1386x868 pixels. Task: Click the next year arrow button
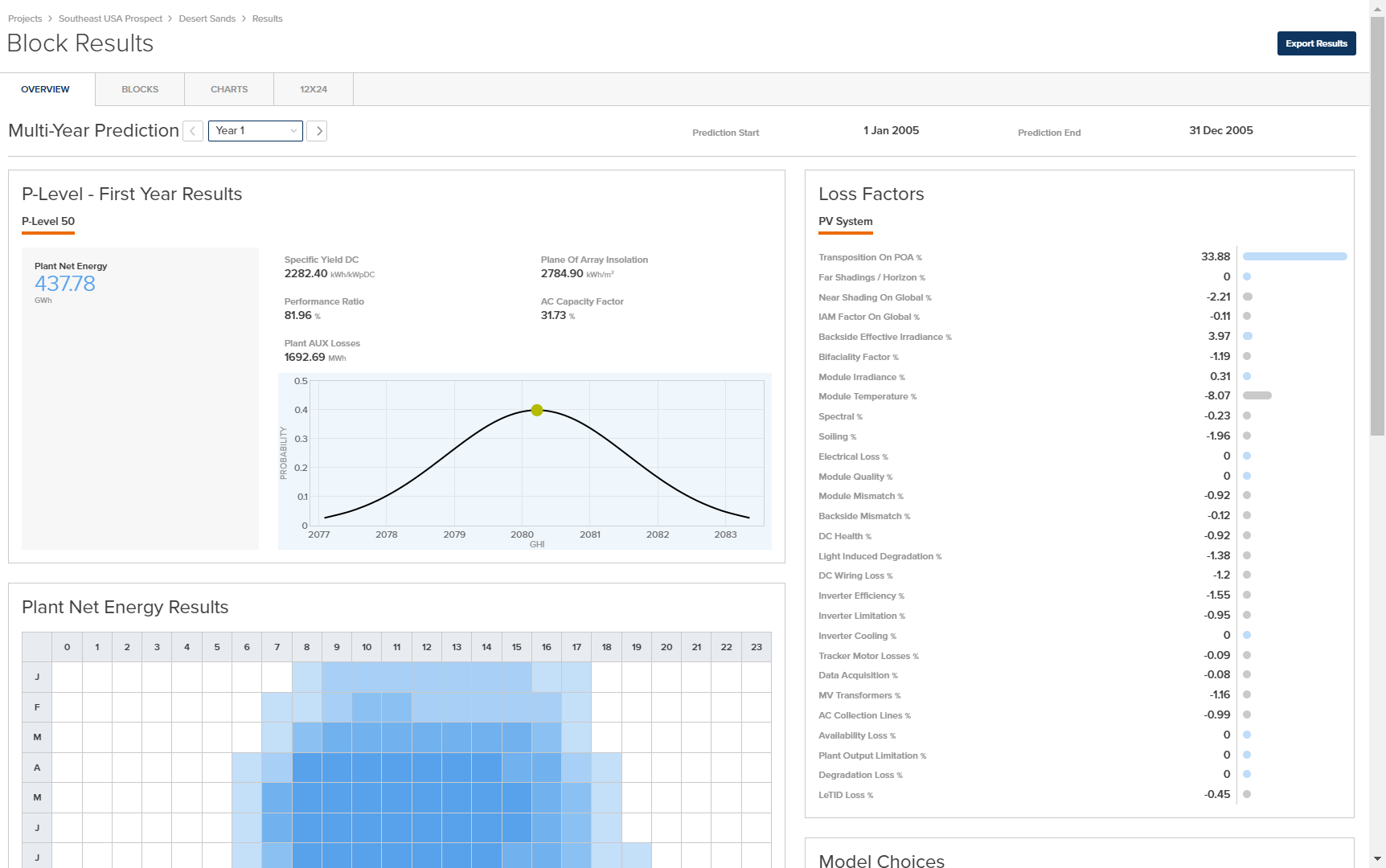pyautogui.click(x=318, y=131)
